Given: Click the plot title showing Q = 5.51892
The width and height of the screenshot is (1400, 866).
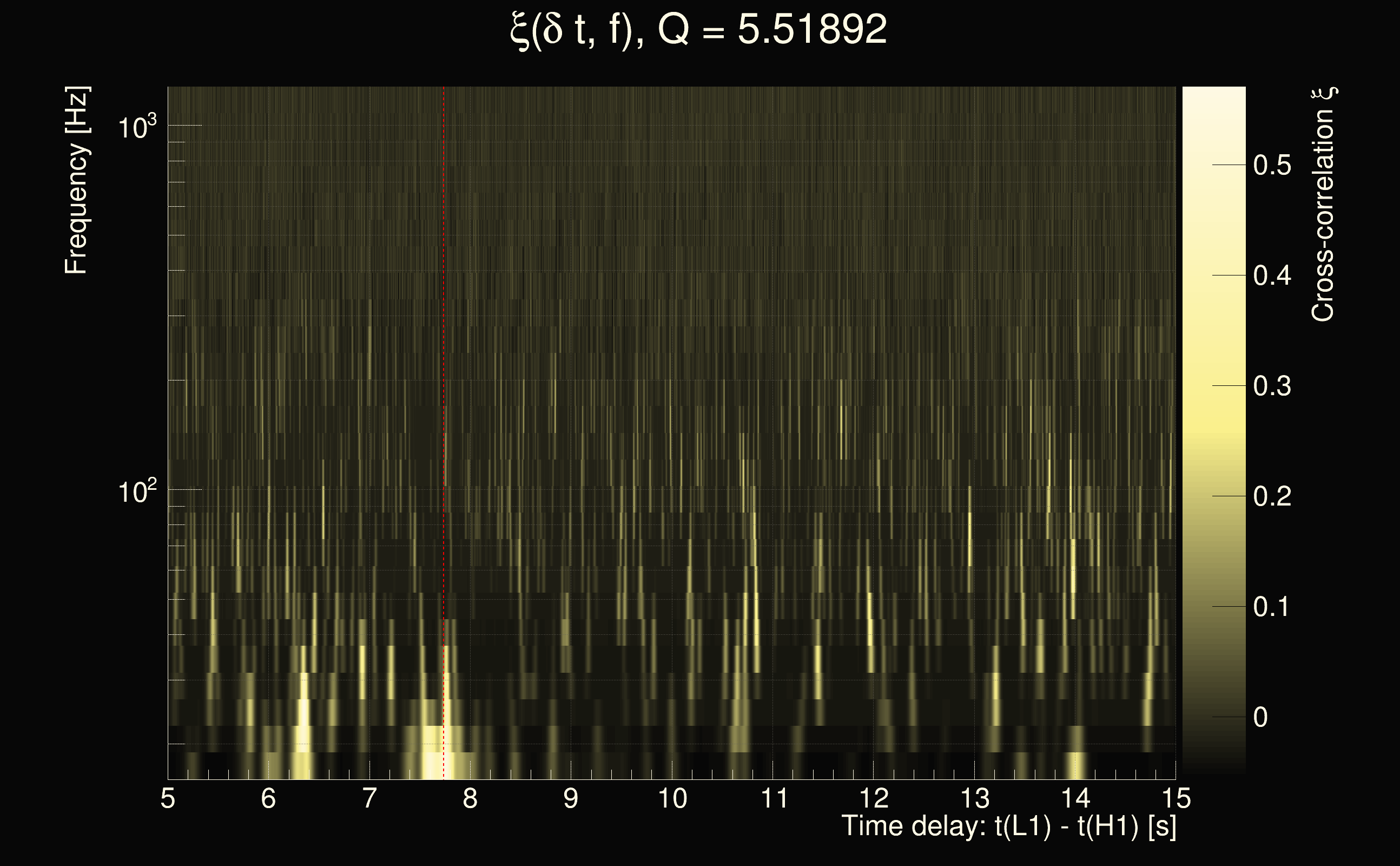Looking at the screenshot, I should [x=698, y=30].
